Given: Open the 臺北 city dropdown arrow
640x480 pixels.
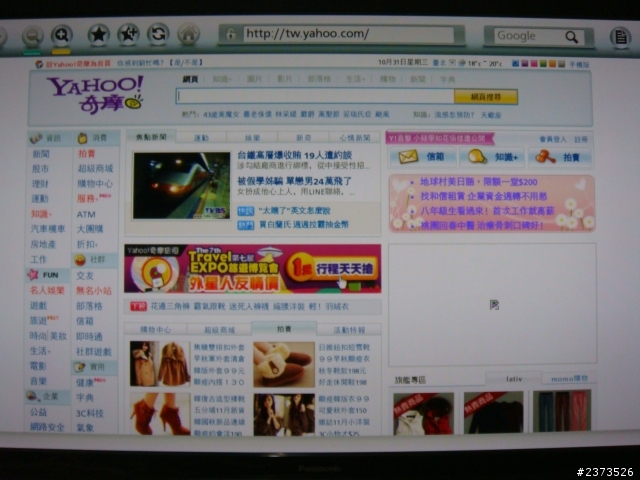Looking at the screenshot, I should click(452, 63).
